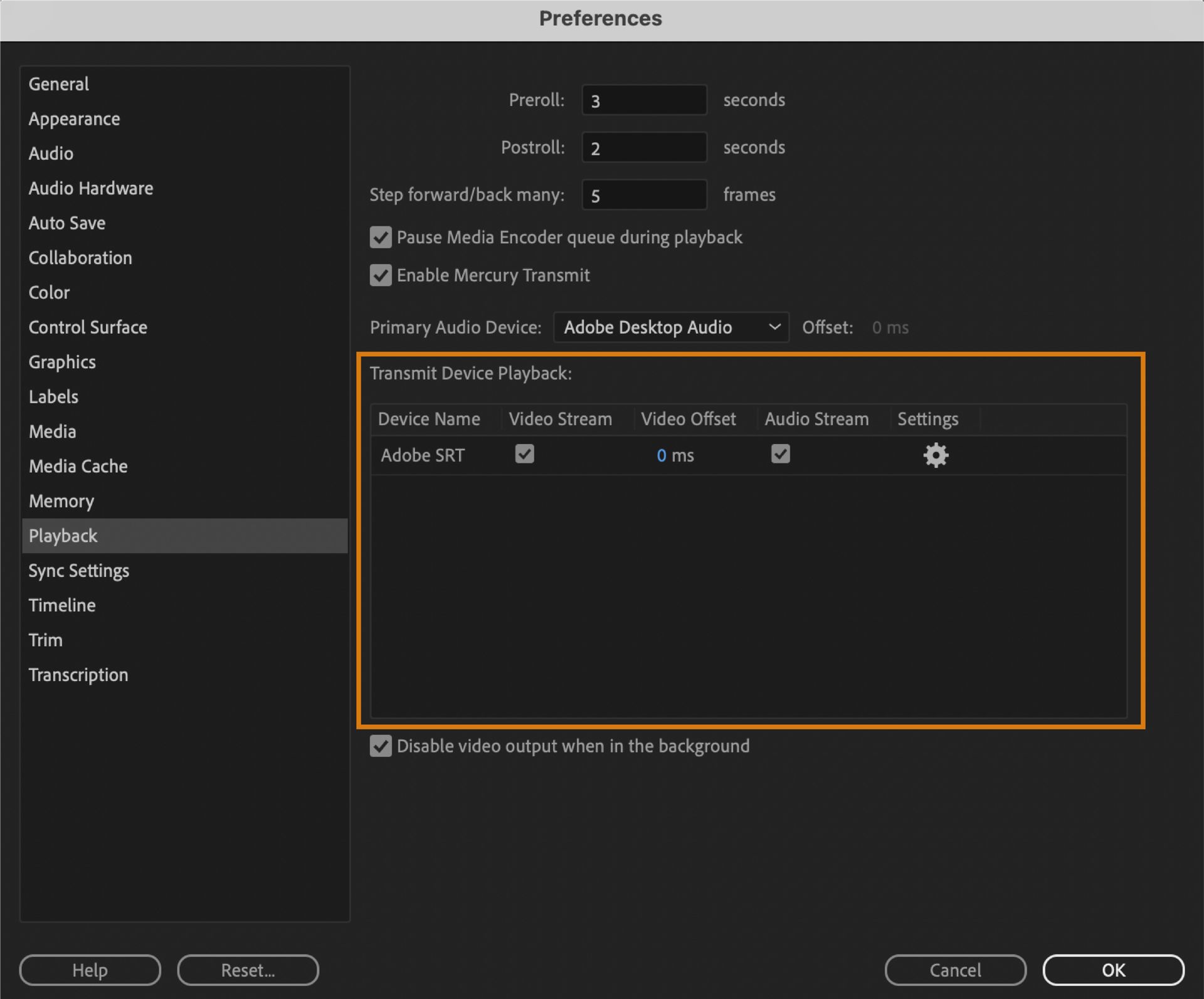This screenshot has height=999, width=1204.
Task: Click the Memory preferences tab
Action: (x=60, y=501)
